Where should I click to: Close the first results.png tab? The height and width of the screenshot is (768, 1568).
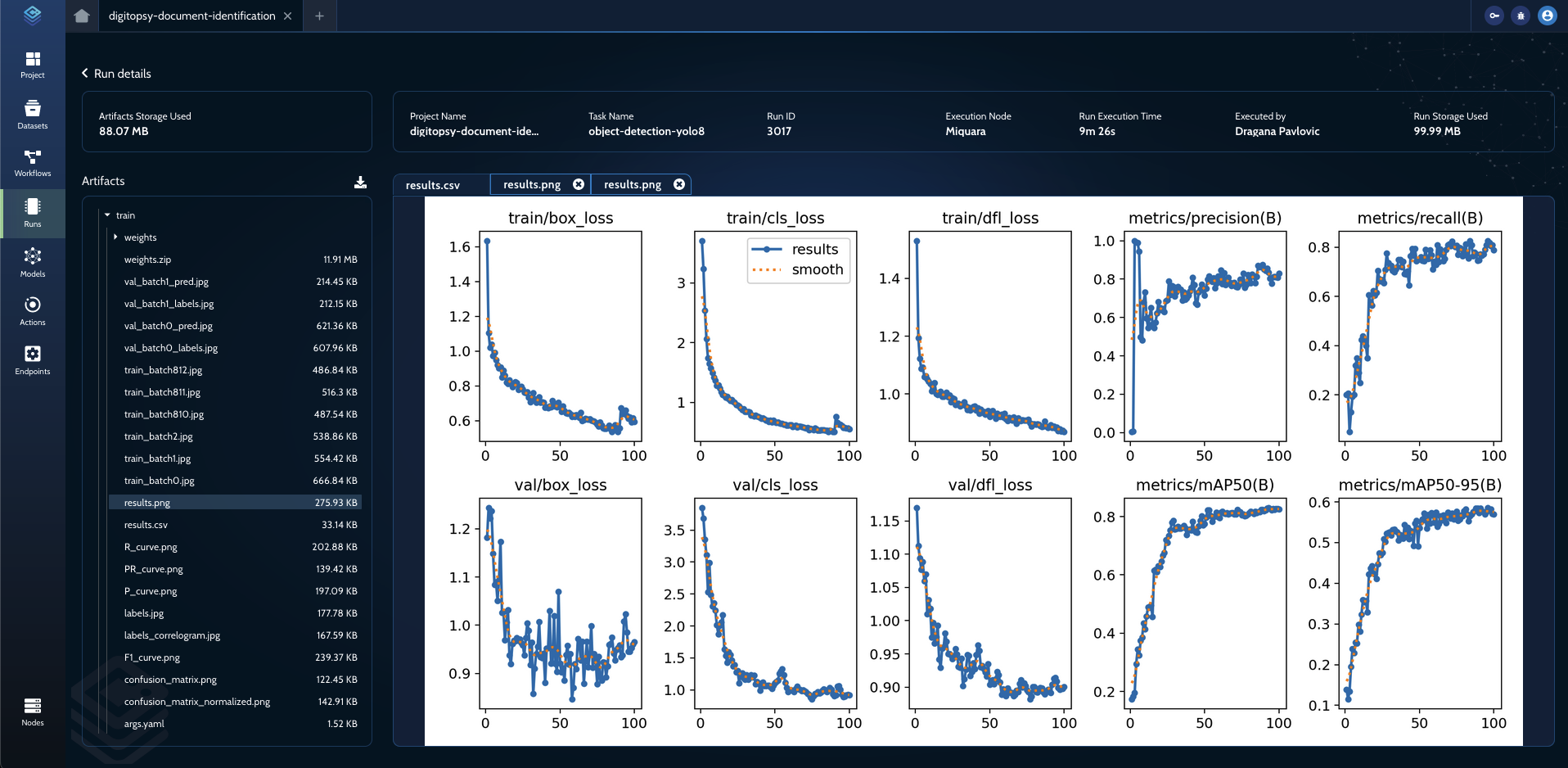pyautogui.click(x=579, y=184)
